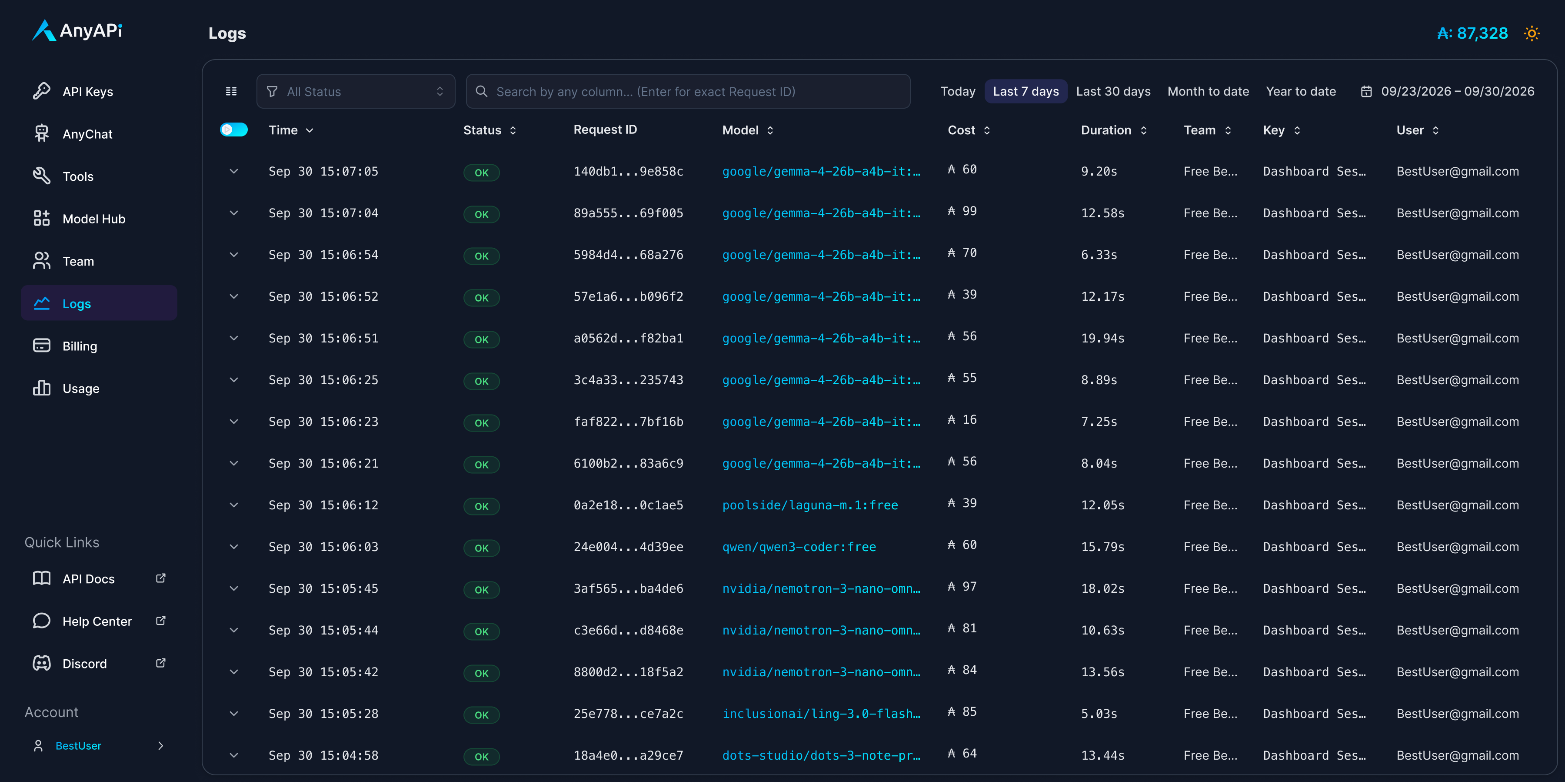Select the Year to date range

[1301, 92]
